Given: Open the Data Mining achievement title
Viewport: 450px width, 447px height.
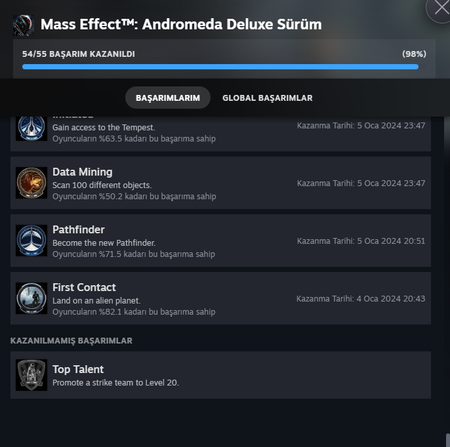Looking at the screenshot, I should 82,172.
